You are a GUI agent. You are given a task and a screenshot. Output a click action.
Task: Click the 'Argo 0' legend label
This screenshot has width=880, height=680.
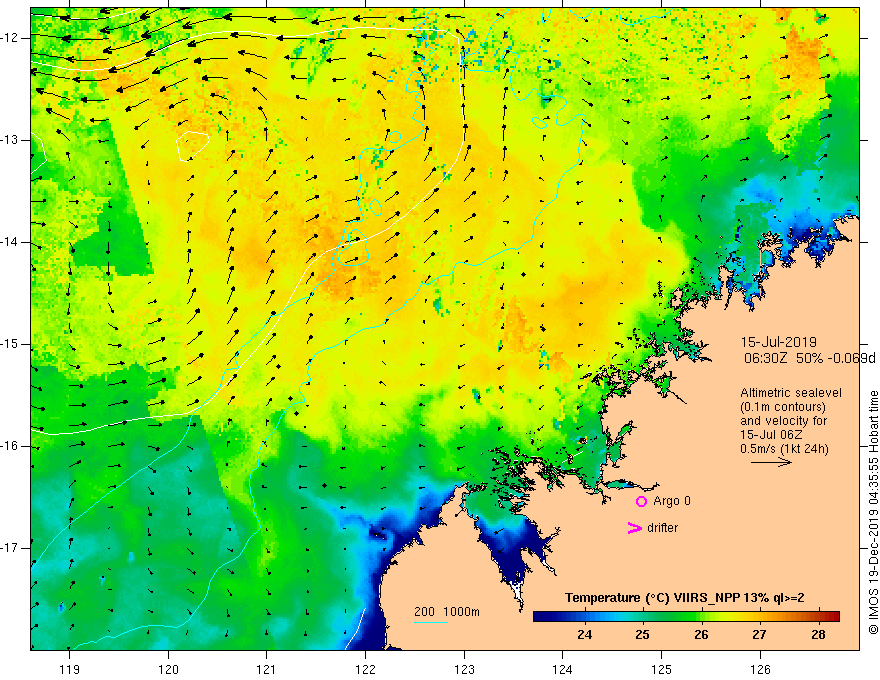672,501
